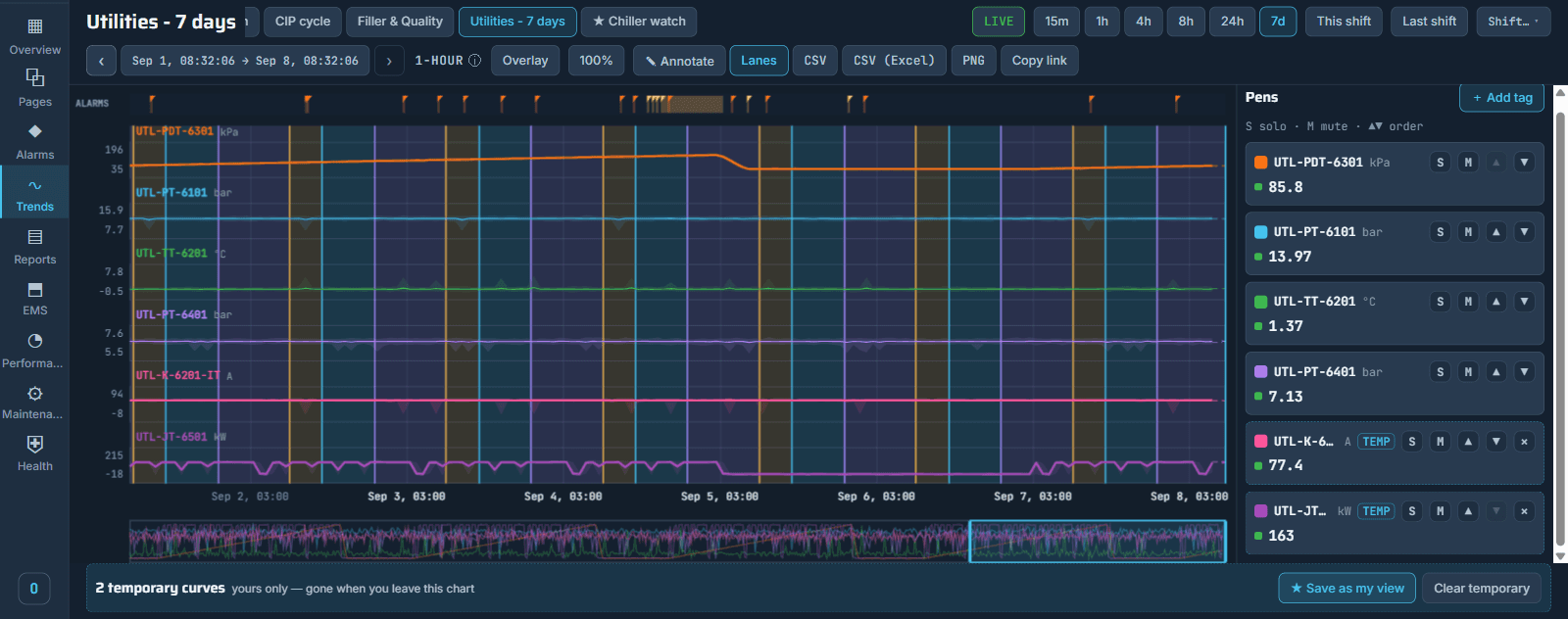Mute the UTL-K-6... pen

point(1440,442)
